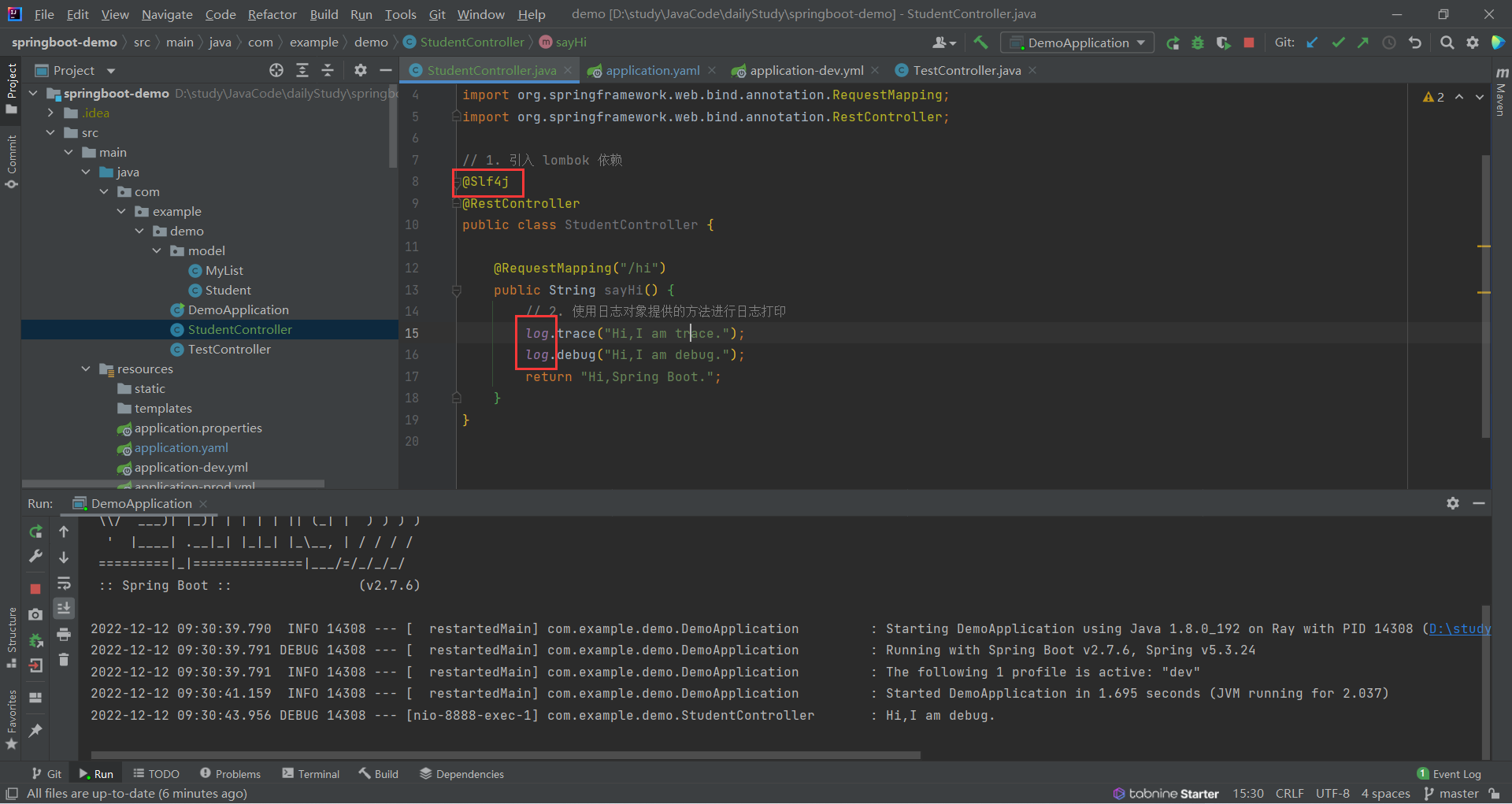
Task: Select TestController in project tree
Action: click(x=229, y=349)
